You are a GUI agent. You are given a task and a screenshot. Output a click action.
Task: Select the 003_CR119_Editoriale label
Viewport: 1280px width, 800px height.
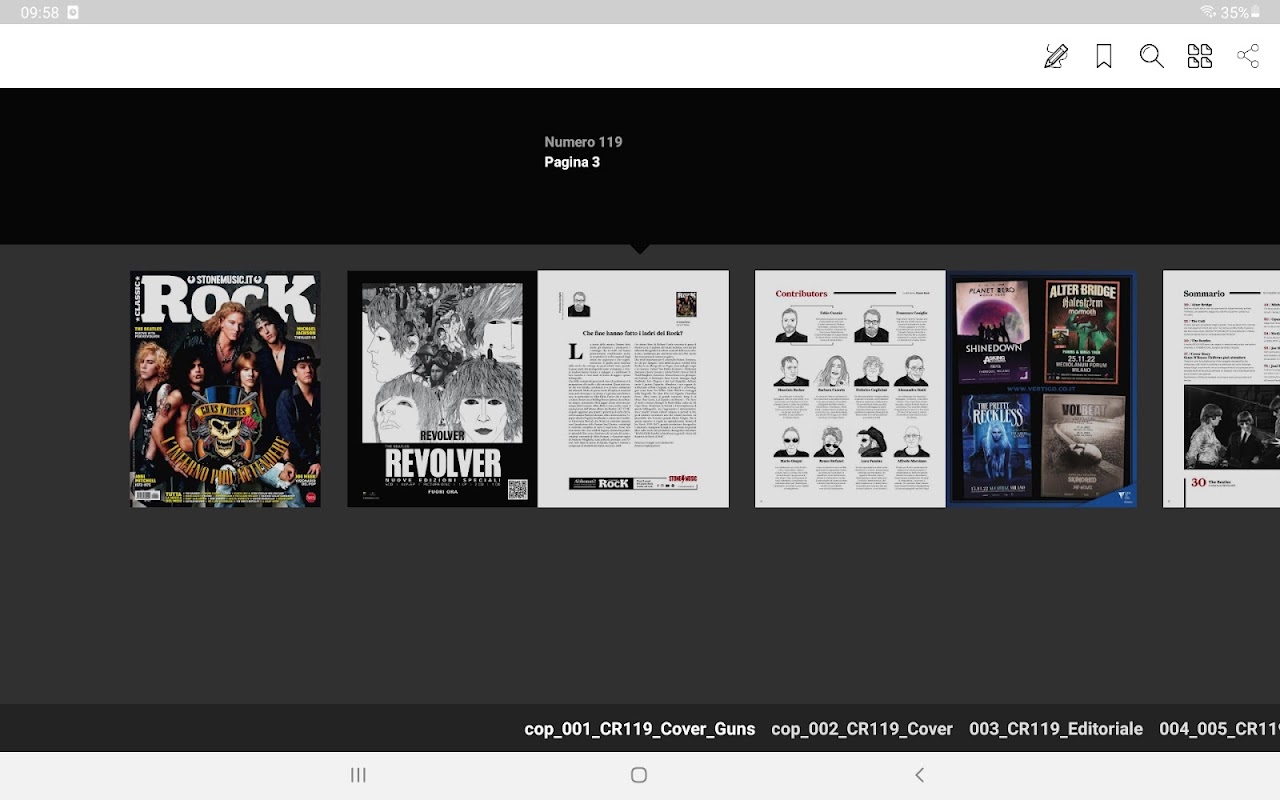(1056, 729)
